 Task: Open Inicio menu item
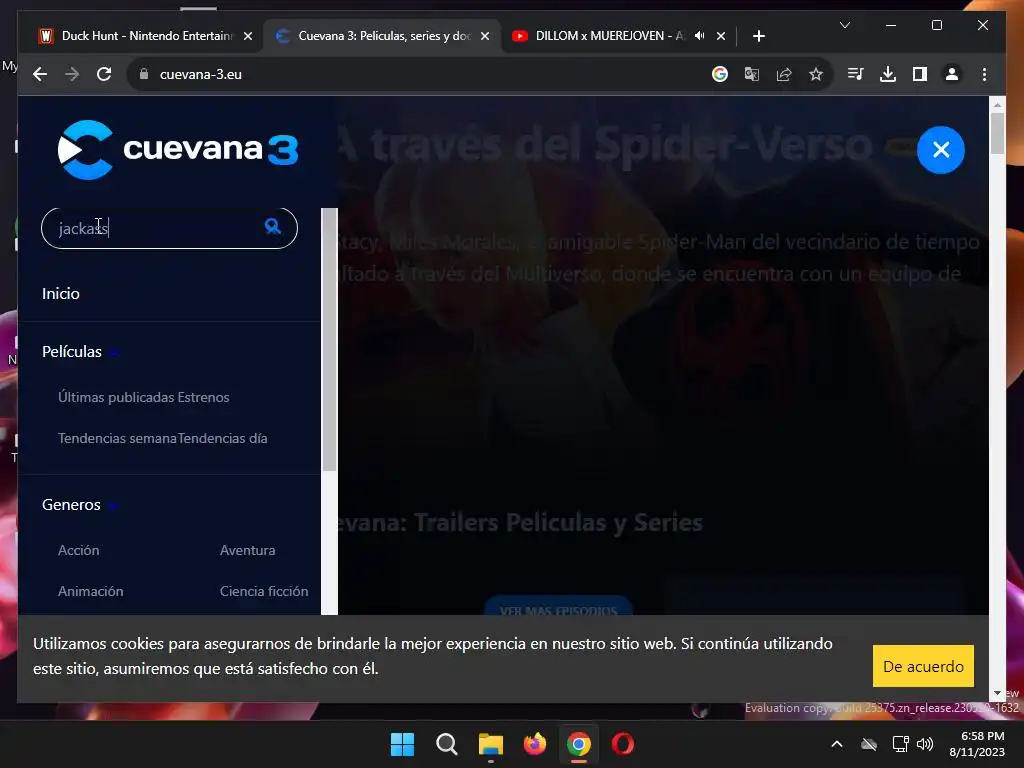tap(61, 293)
